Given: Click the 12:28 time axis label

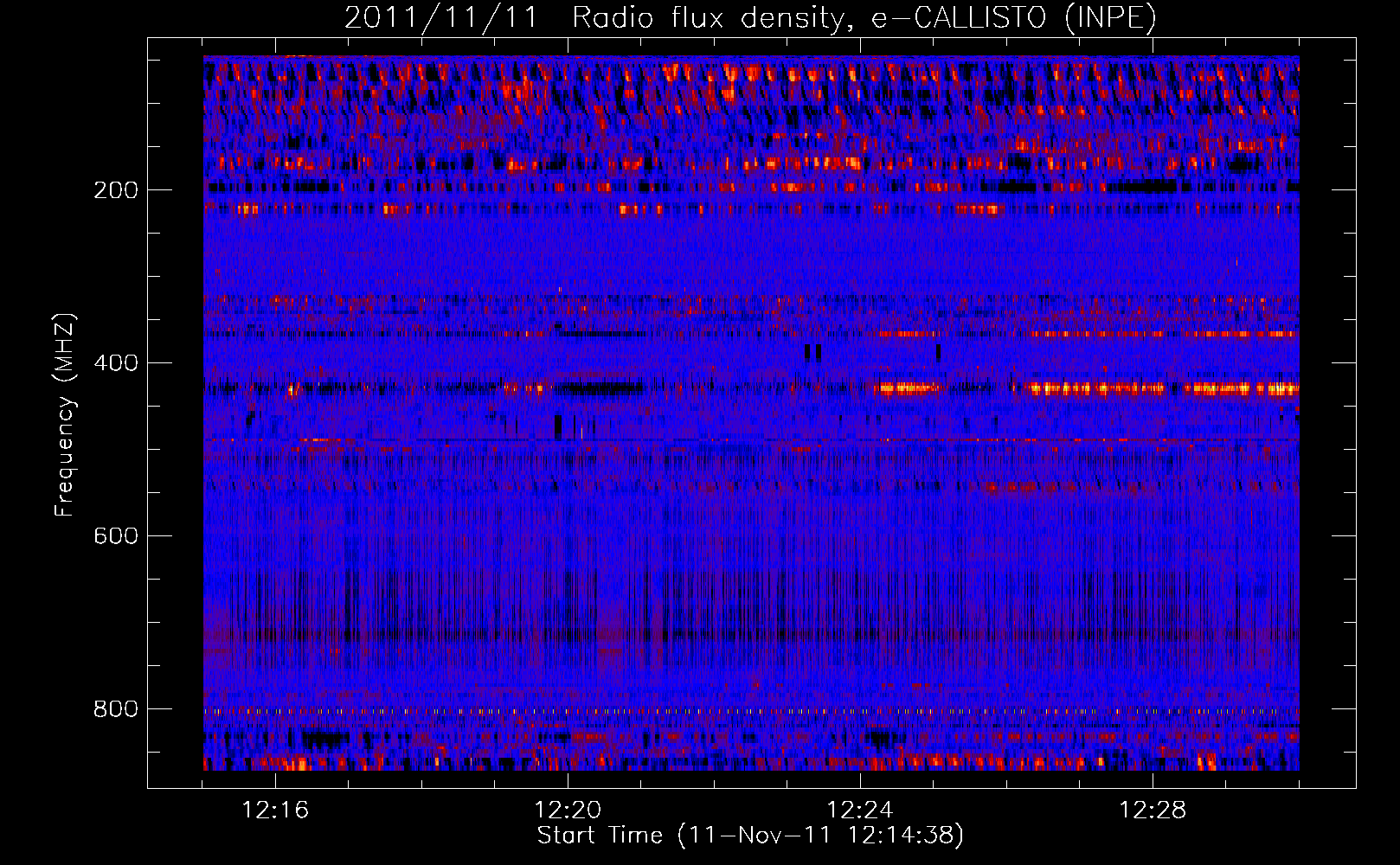Looking at the screenshot, I should click(x=1153, y=811).
